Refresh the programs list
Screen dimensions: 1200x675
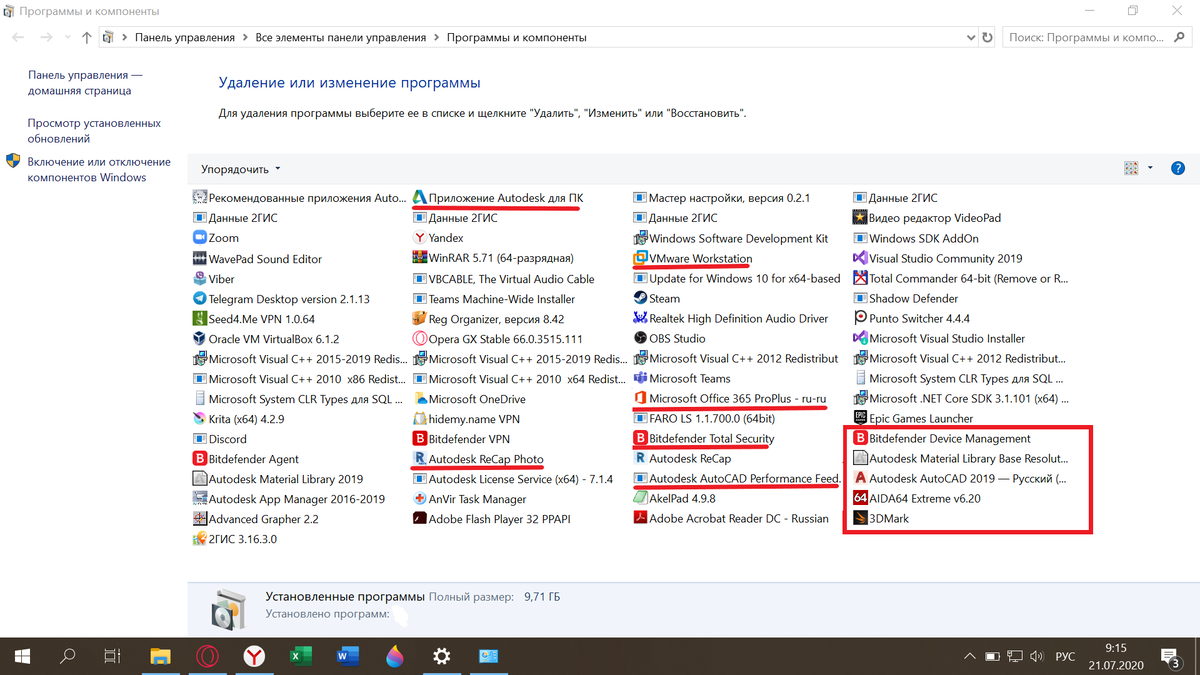click(x=988, y=38)
